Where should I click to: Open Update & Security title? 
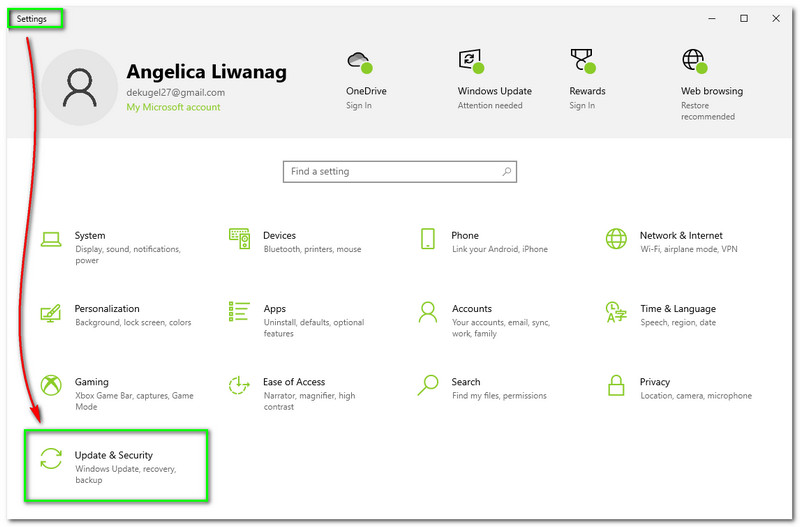[113, 455]
